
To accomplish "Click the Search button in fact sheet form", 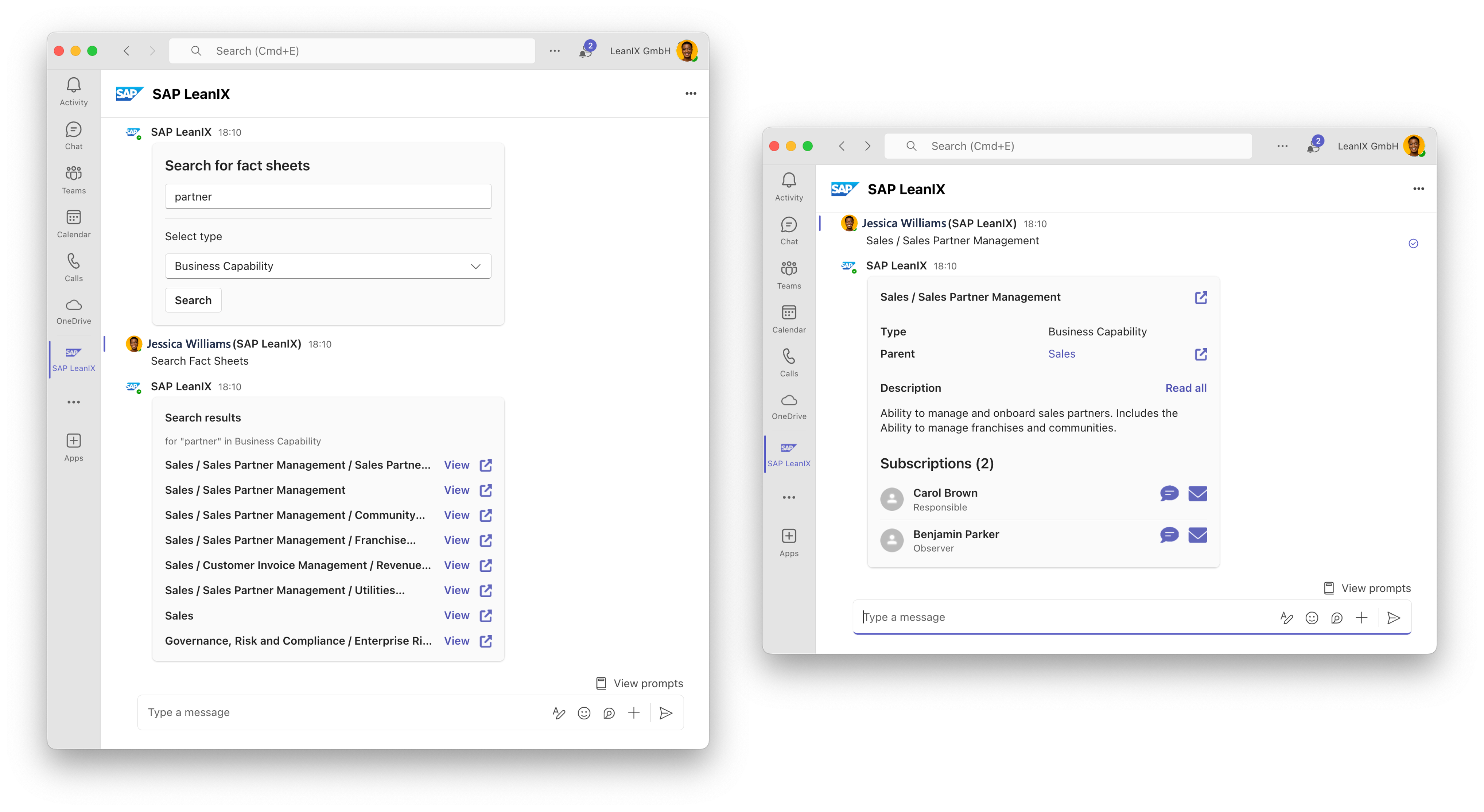I will [x=193, y=300].
